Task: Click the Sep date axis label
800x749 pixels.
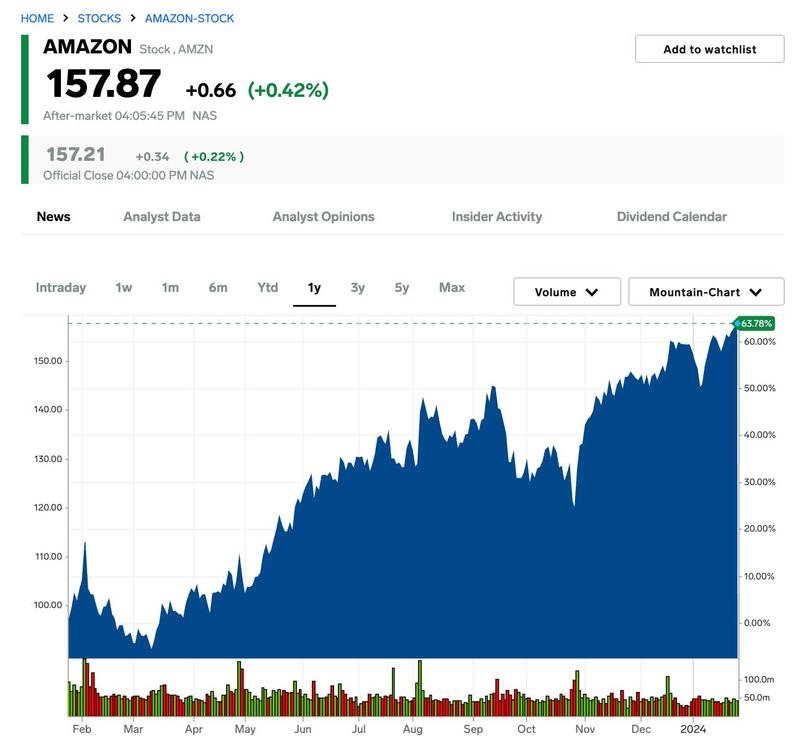Action: tap(473, 729)
